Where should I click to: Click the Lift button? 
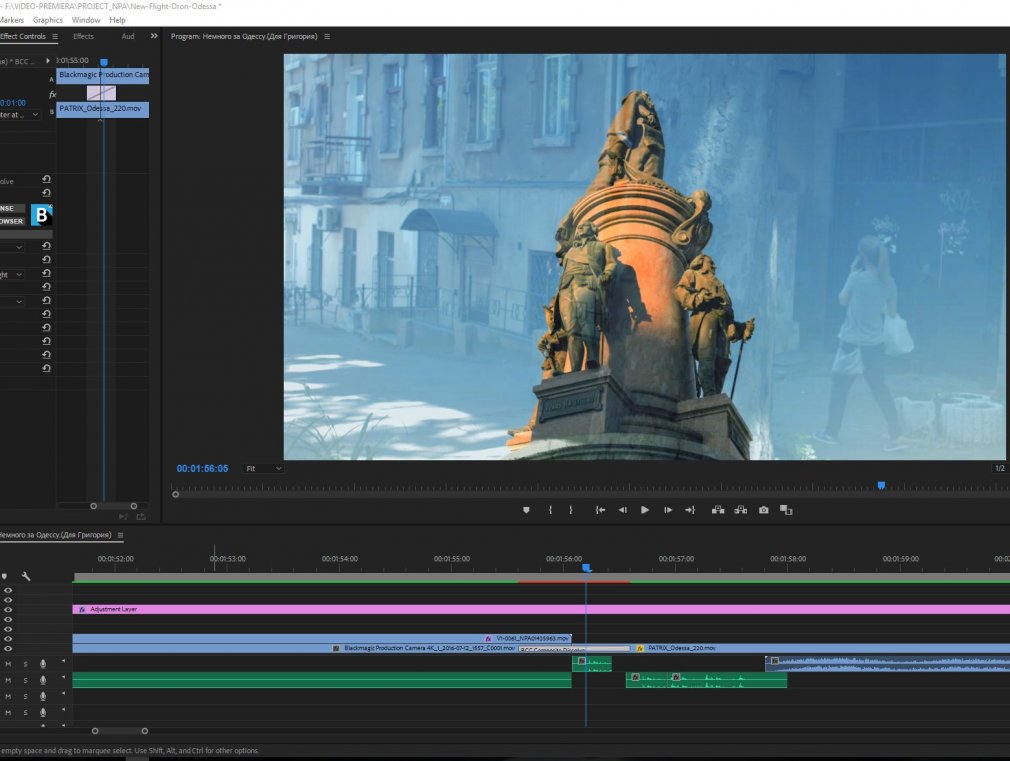(x=718, y=510)
